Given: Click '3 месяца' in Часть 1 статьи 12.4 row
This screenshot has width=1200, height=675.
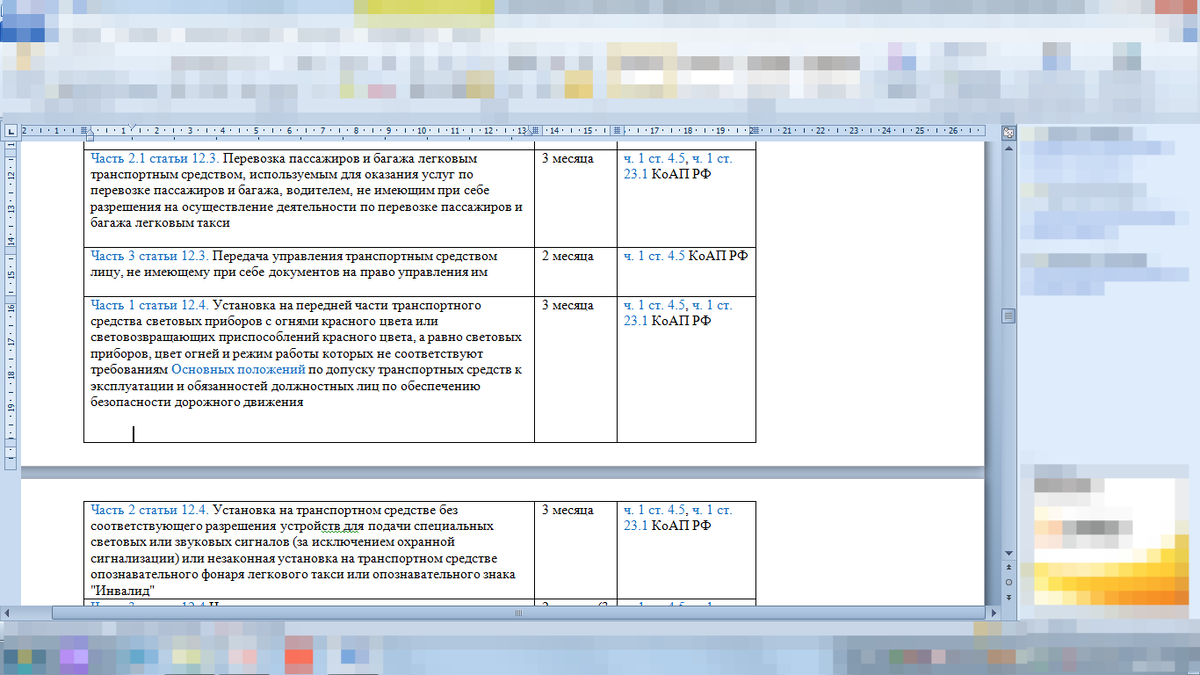Looking at the screenshot, I should coord(568,305).
